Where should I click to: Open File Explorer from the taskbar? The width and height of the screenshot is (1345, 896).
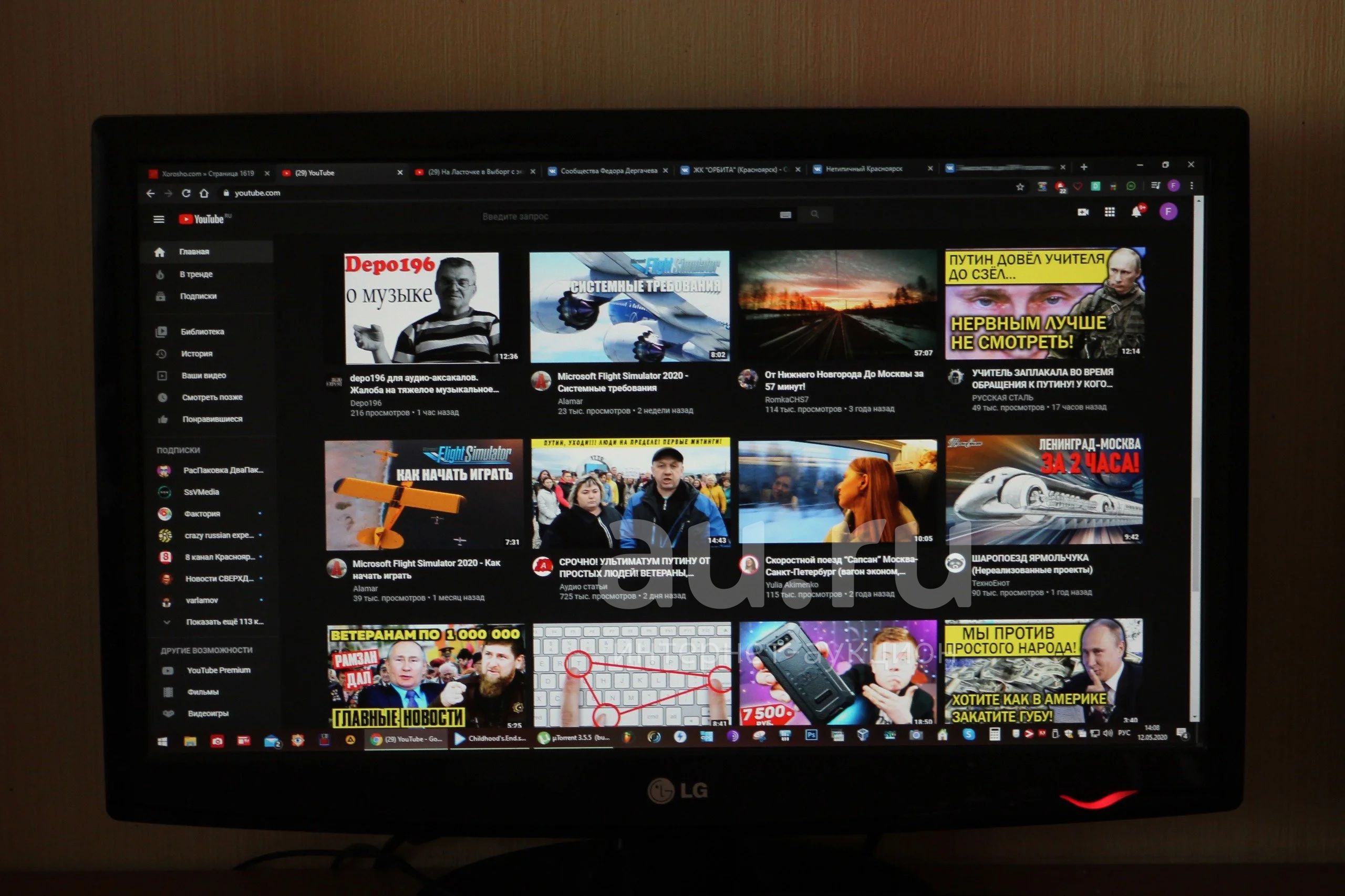(190, 742)
